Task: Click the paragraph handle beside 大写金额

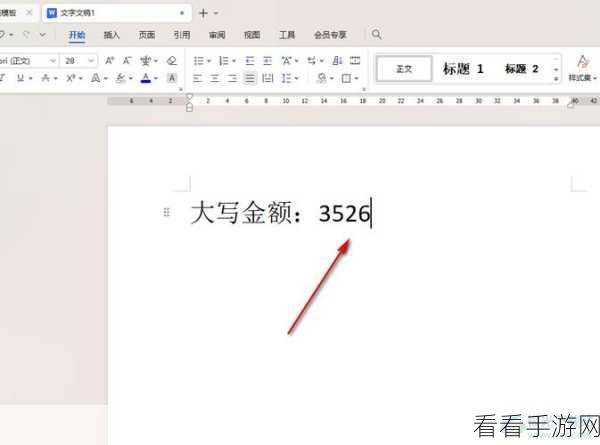Action: point(166,212)
